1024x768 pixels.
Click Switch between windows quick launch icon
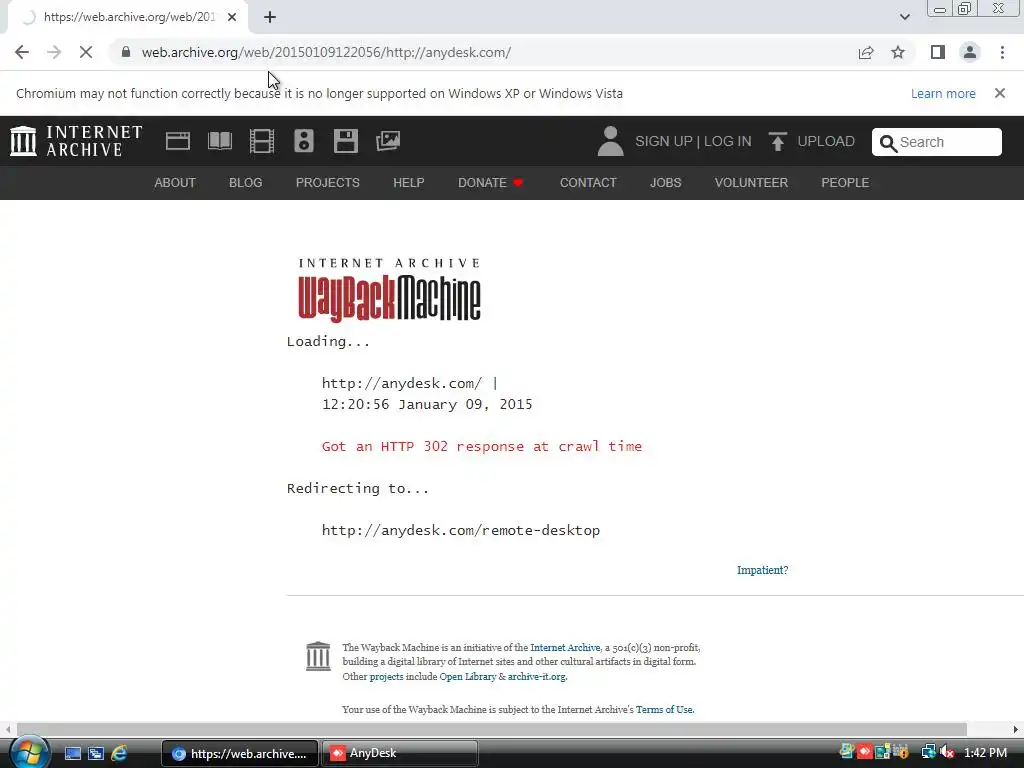pyautogui.click(x=96, y=753)
